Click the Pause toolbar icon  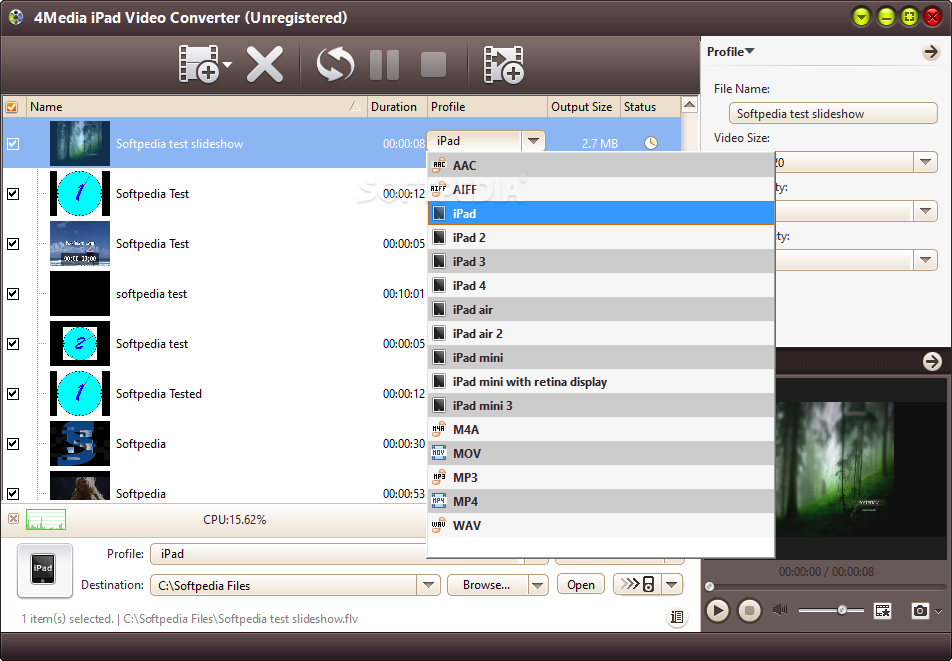[384, 64]
